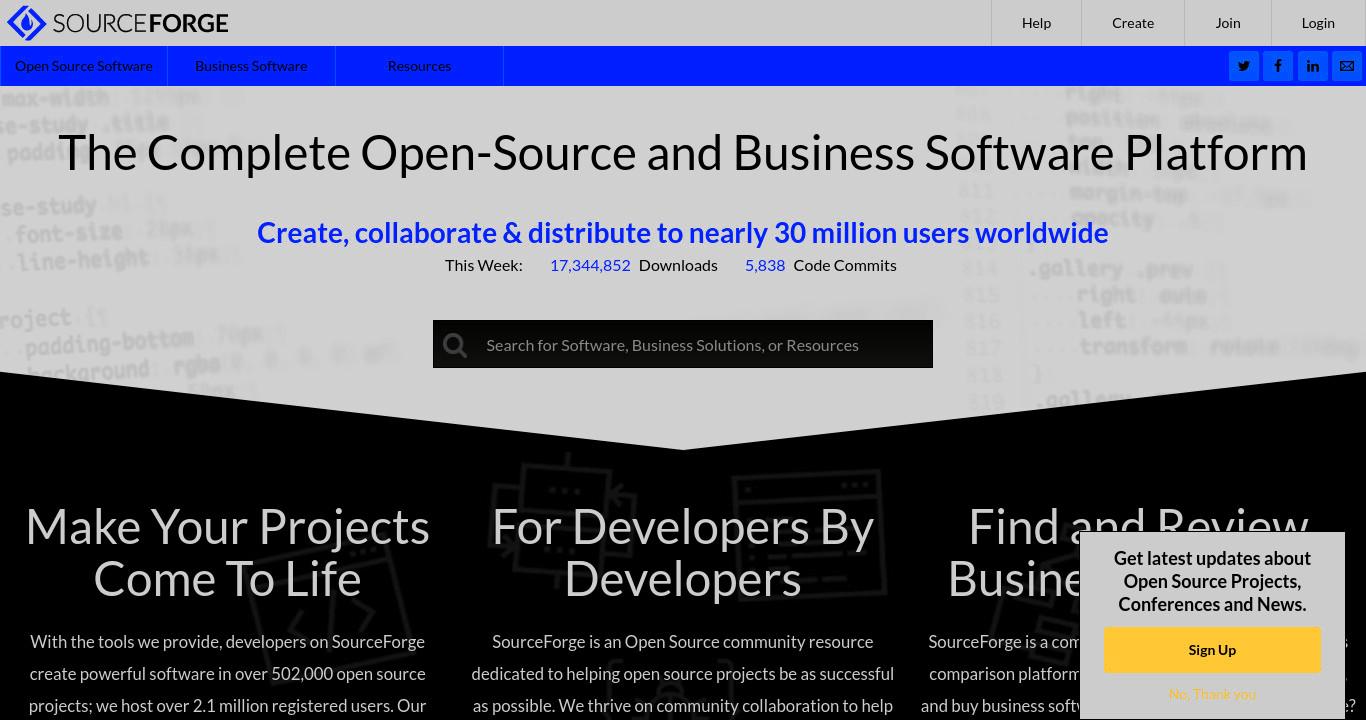The image size is (1366, 720).
Task: Click Join in the top bar
Action: pyautogui.click(x=1228, y=23)
